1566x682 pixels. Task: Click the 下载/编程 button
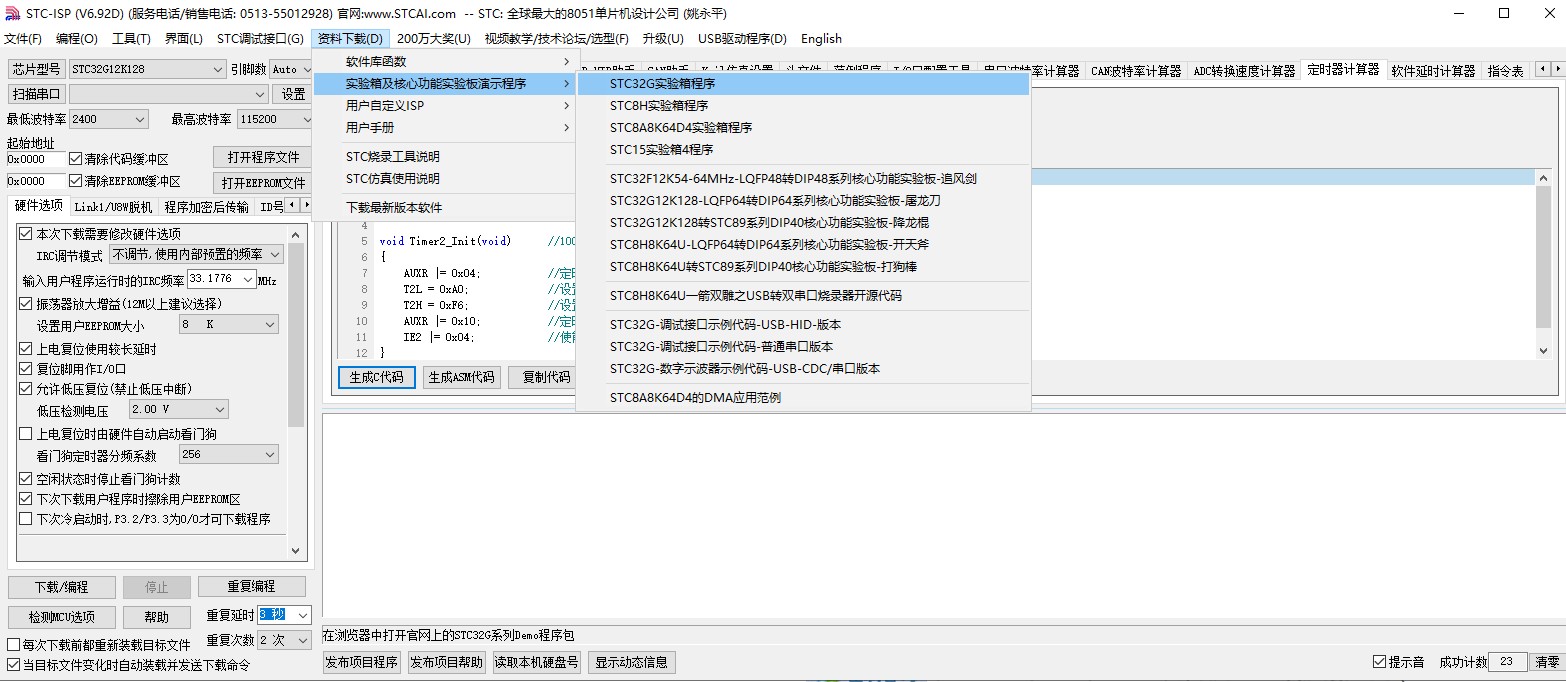pos(62,587)
